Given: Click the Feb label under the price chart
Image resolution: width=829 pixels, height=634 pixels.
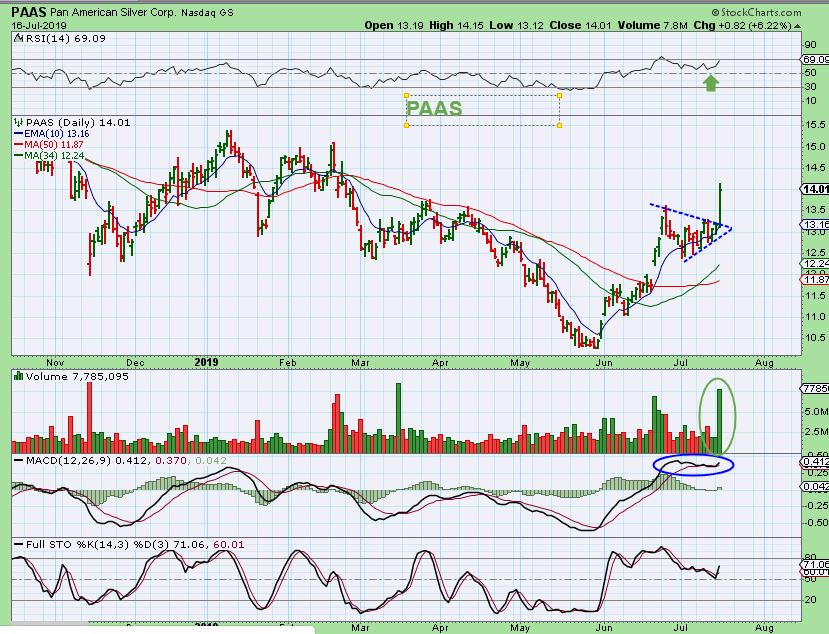Looking at the screenshot, I should [x=288, y=363].
